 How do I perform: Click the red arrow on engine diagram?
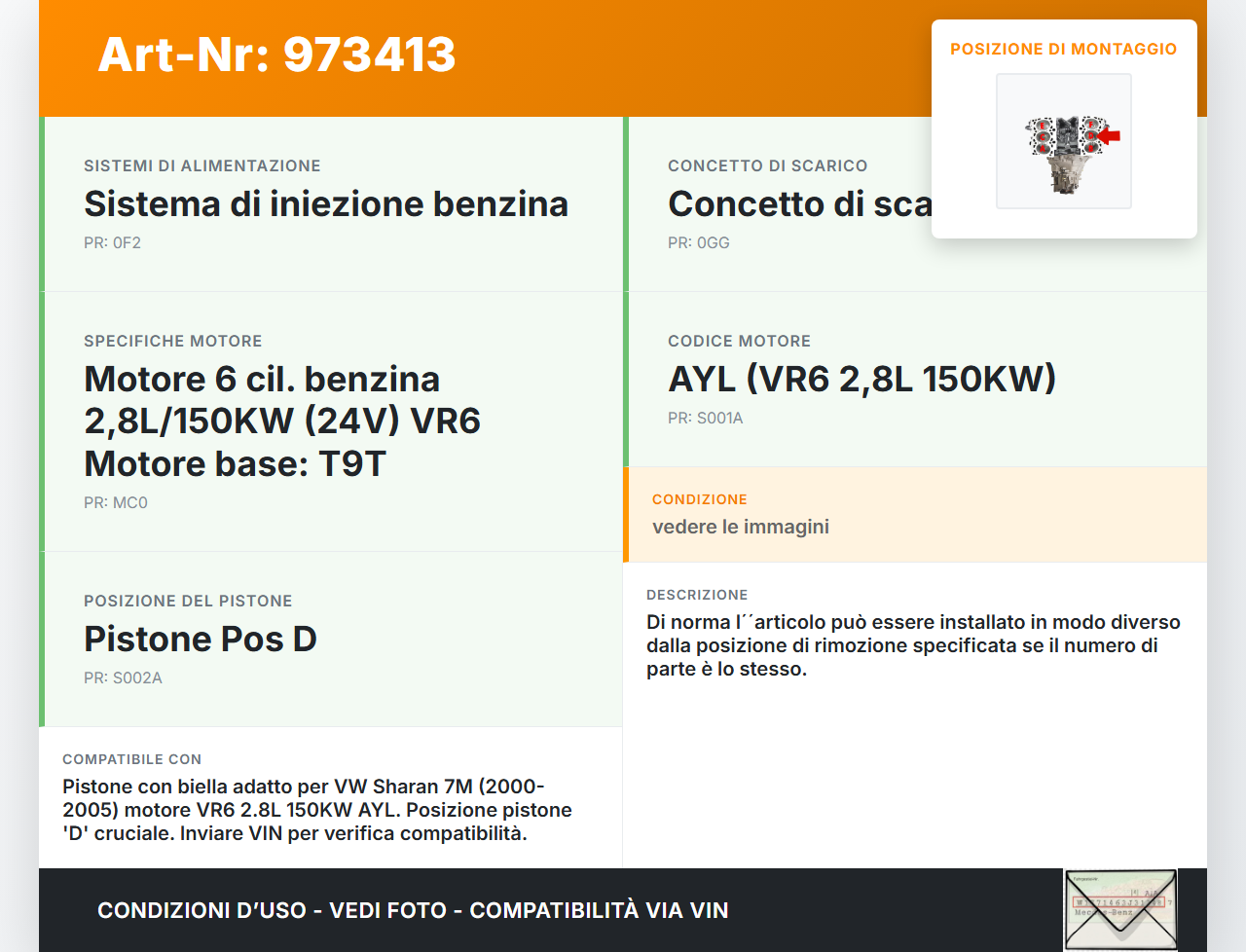[x=1110, y=136]
